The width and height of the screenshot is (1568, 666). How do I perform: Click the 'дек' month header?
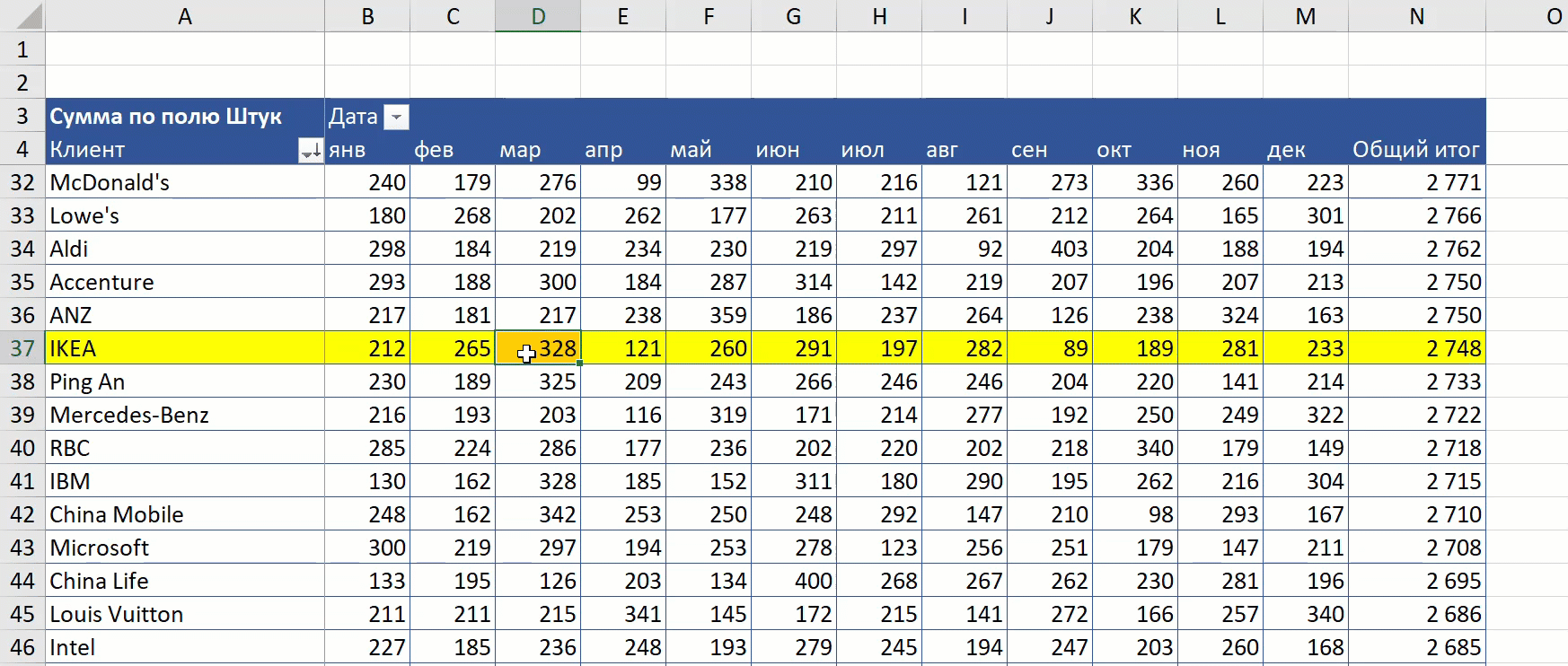tap(1306, 149)
